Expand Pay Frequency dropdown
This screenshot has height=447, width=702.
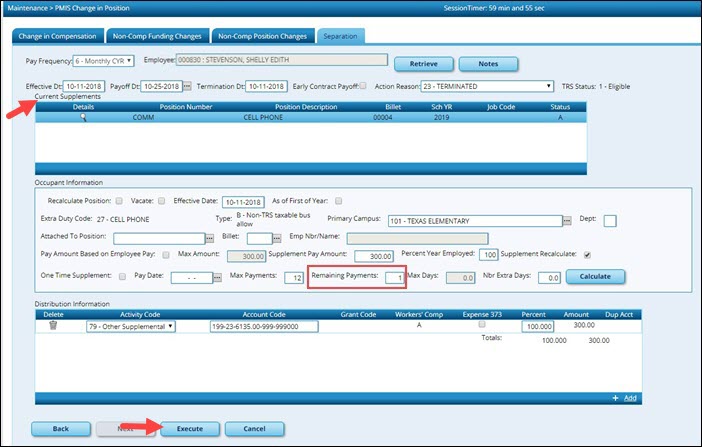(x=103, y=62)
